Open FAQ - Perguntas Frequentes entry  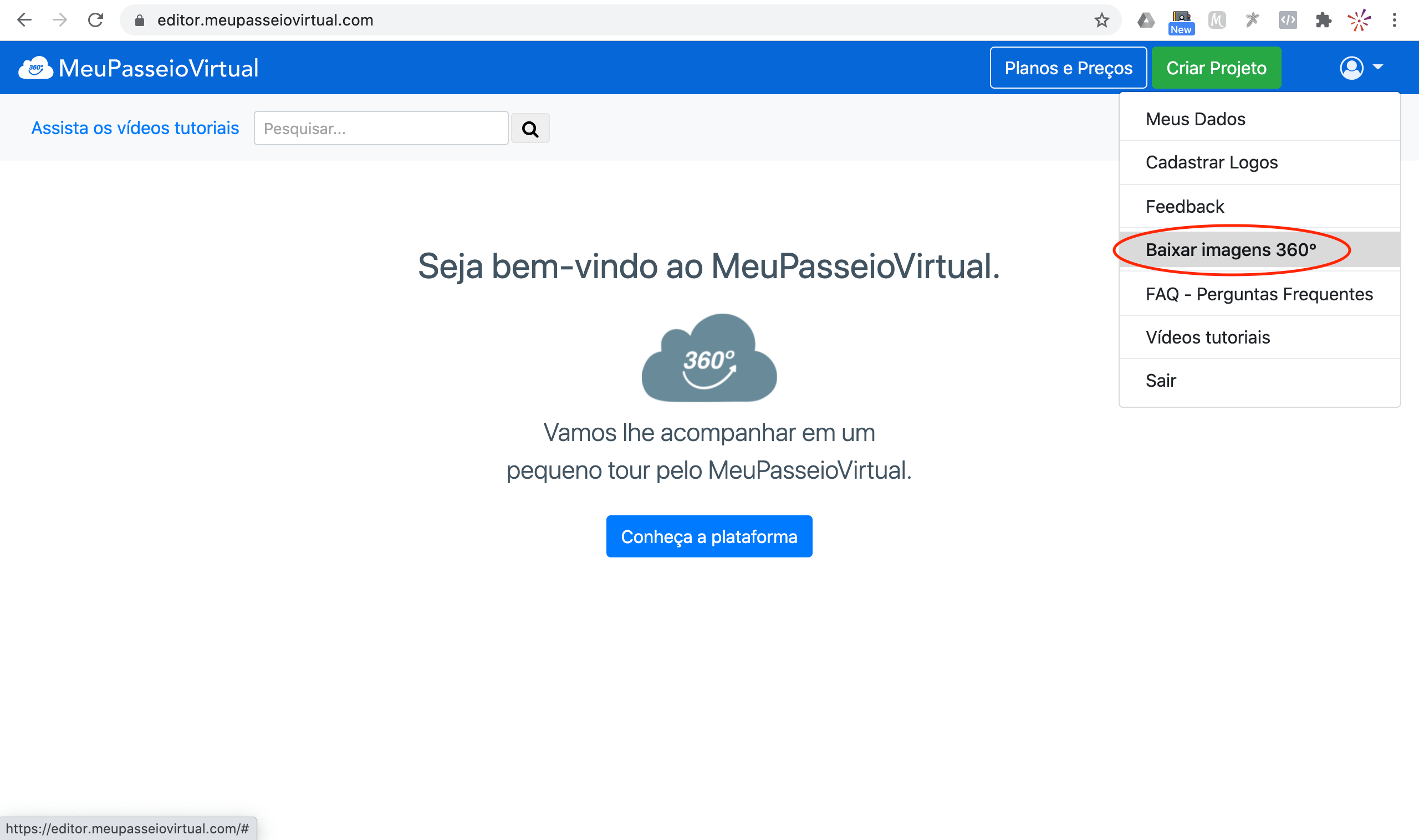[1259, 294]
